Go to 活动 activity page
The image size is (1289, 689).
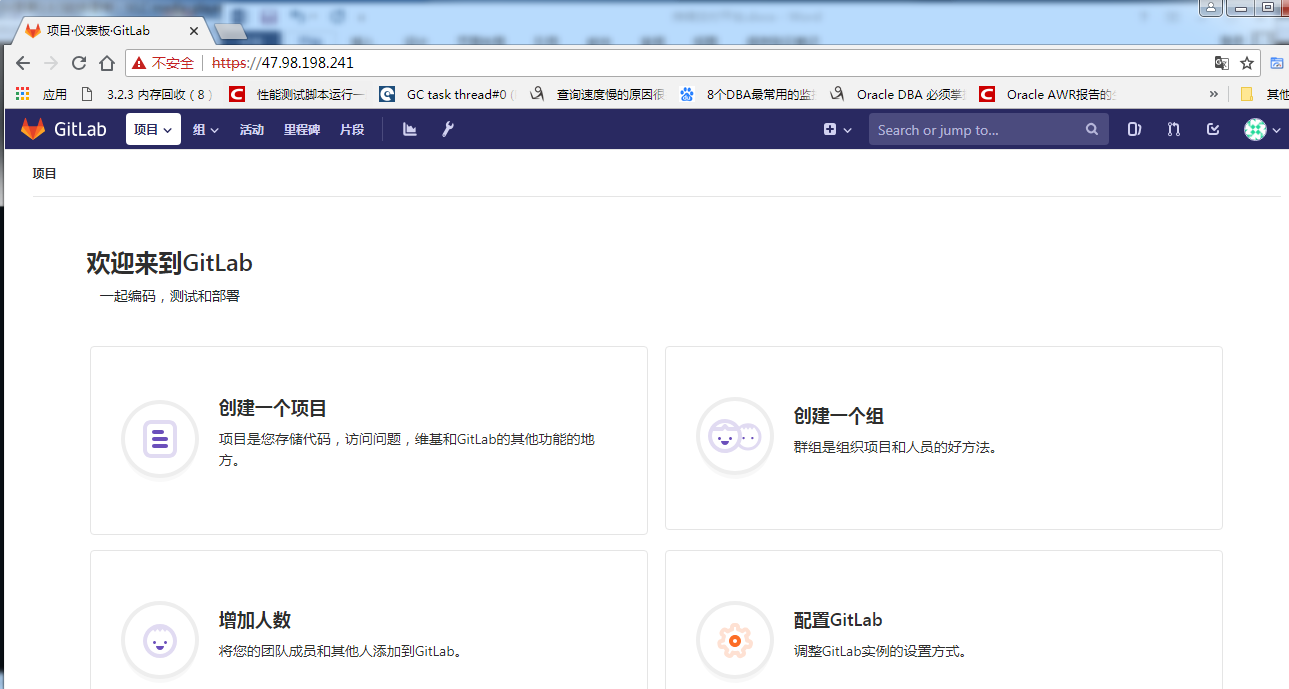point(251,130)
